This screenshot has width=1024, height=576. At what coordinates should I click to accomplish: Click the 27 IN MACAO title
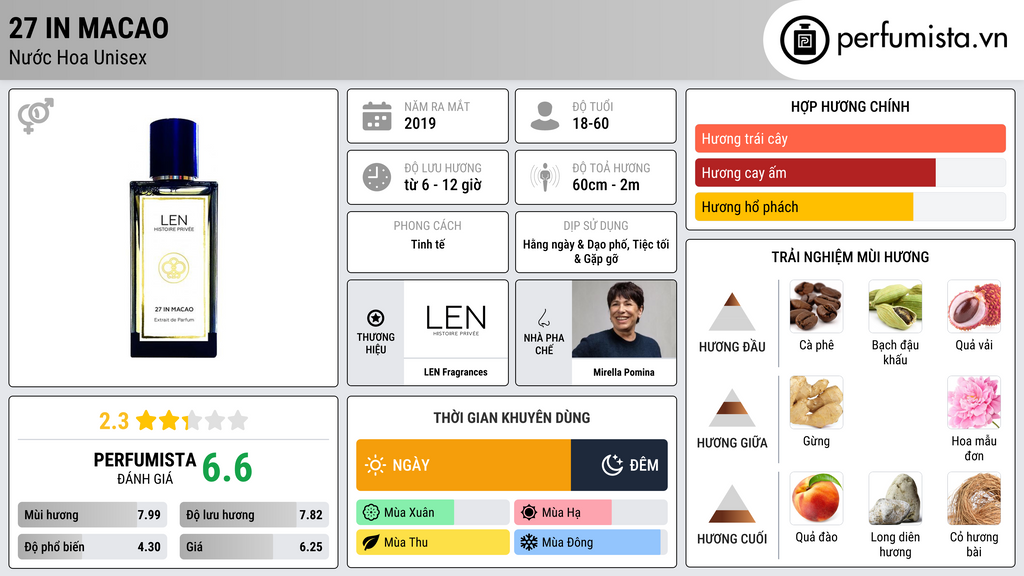89,28
